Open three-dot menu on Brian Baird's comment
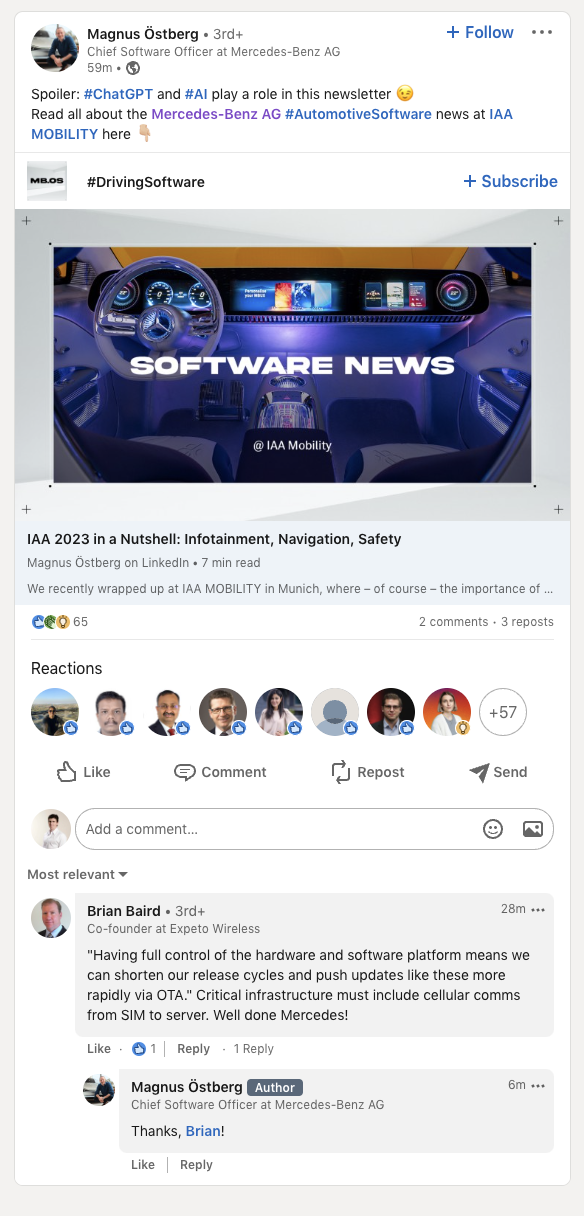Viewport: 584px width, 1216px height. [x=538, y=910]
